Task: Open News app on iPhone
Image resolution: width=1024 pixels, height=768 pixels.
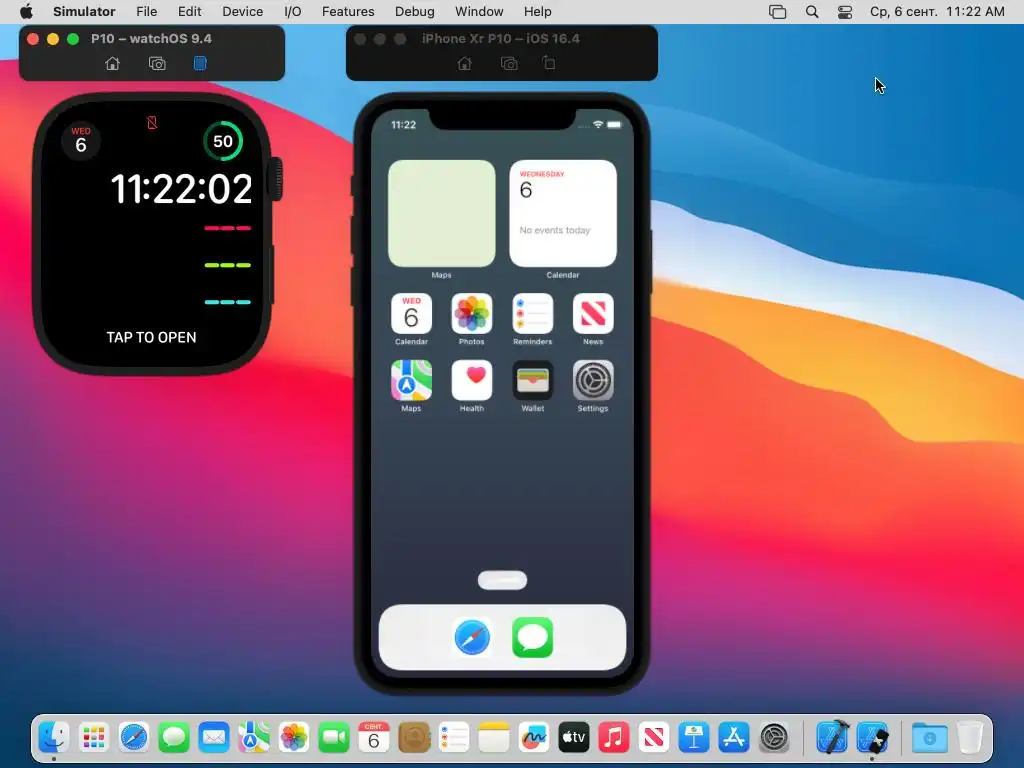Action: (593, 313)
